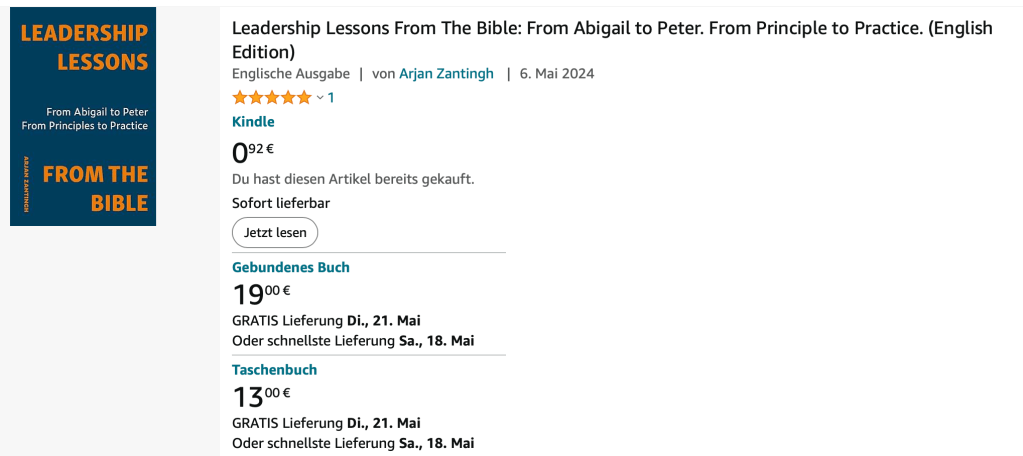Open the Leadership Lessons book cover thumbnail
Viewport: 1023px width, 456px height.
pyautogui.click(x=83, y=117)
